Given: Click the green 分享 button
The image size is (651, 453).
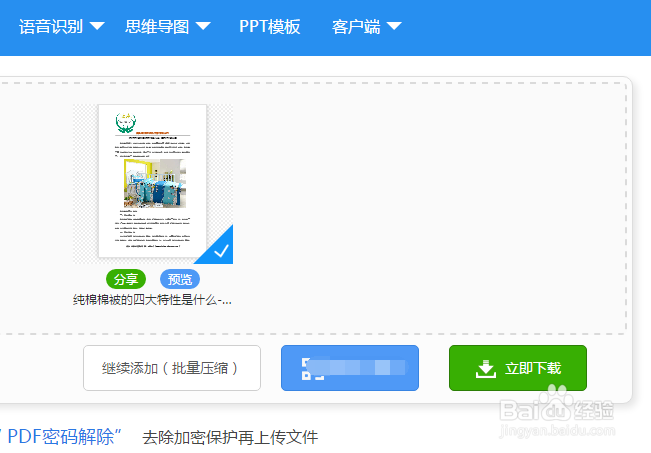Looking at the screenshot, I should coord(126,279).
